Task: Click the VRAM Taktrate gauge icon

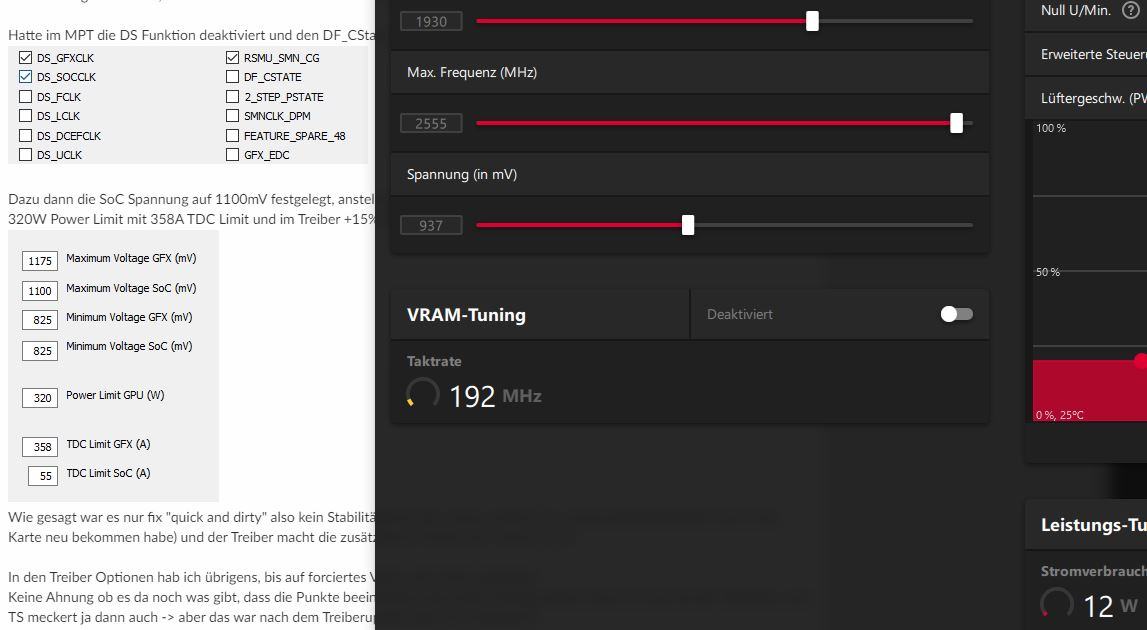Action: coord(423,393)
